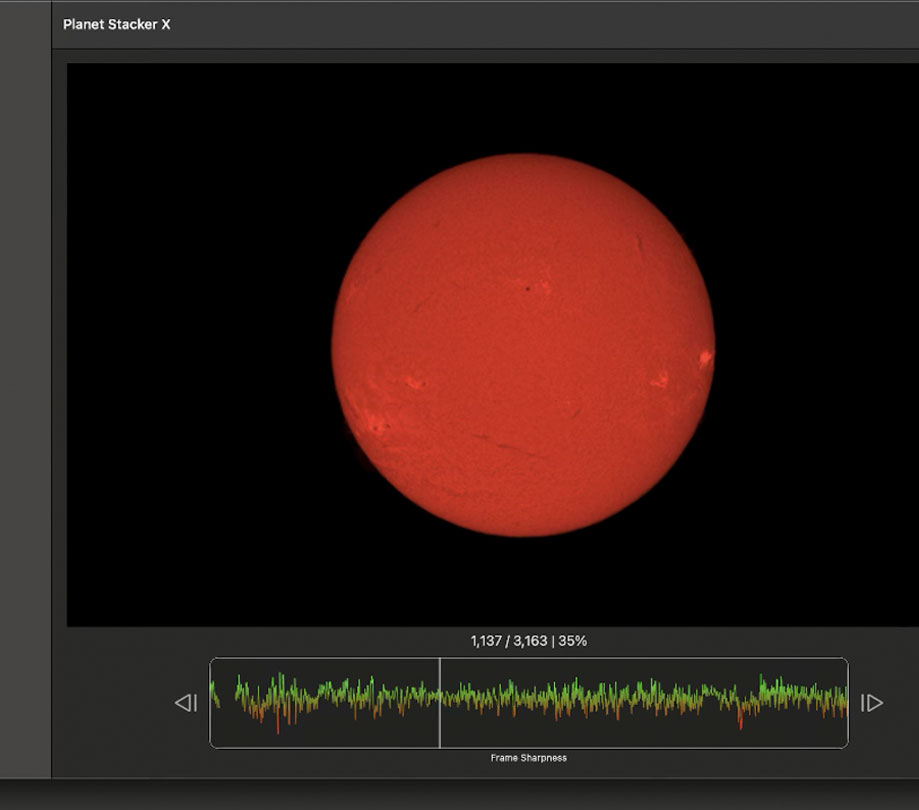
Task: Pick the short dark filament at sun's upper right
Action: [640, 245]
